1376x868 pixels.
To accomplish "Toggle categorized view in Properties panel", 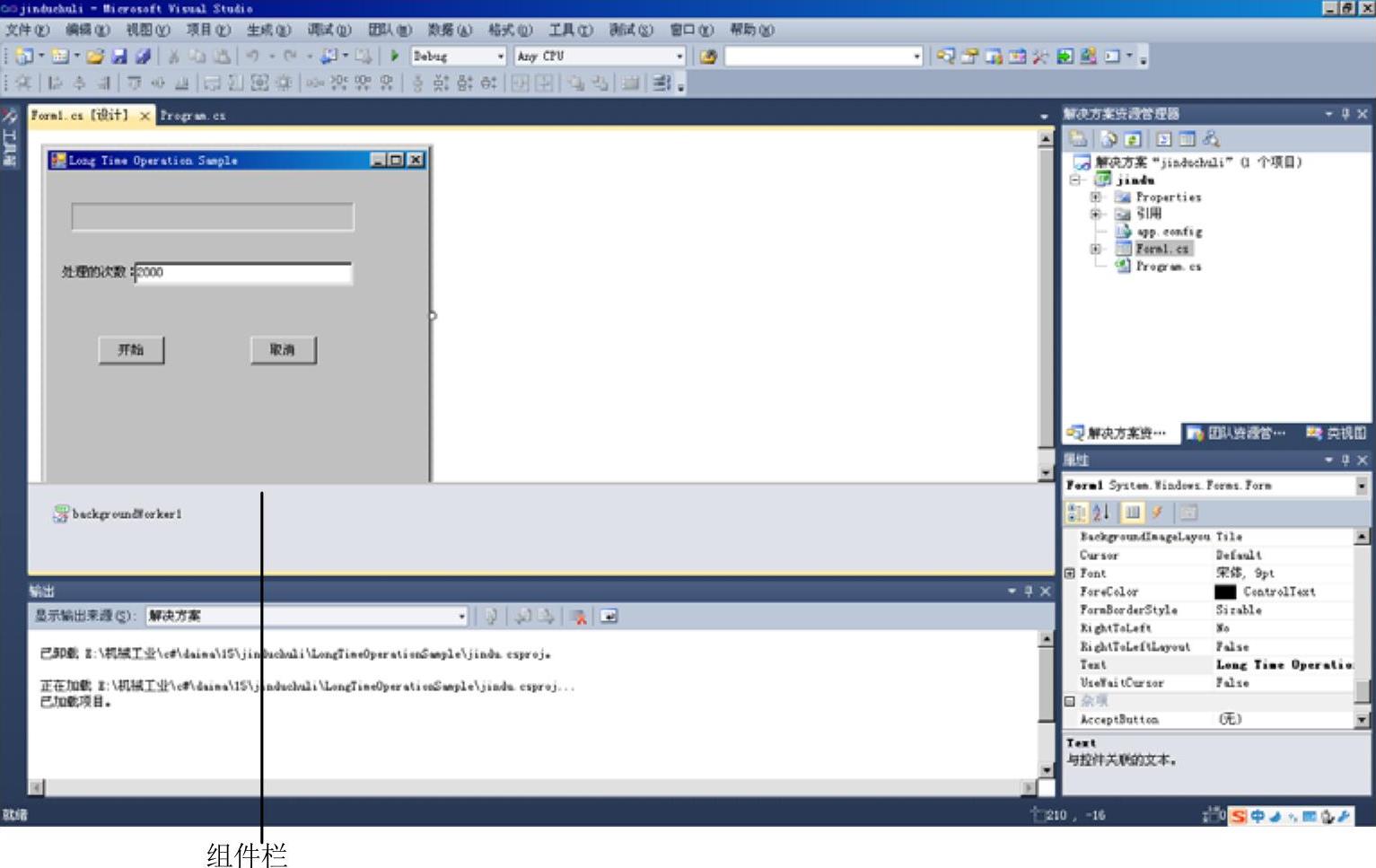I will 1075,513.
